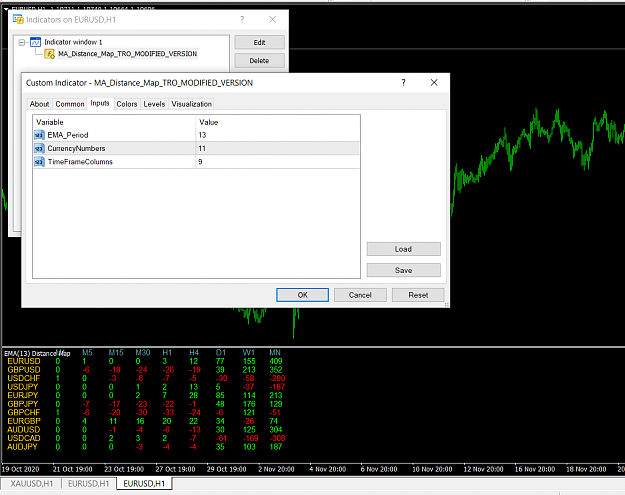The height and width of the screenshot is (495, 625).
Task: Click Edit in the Indicators list window
Action: click(x=259, y=42)
